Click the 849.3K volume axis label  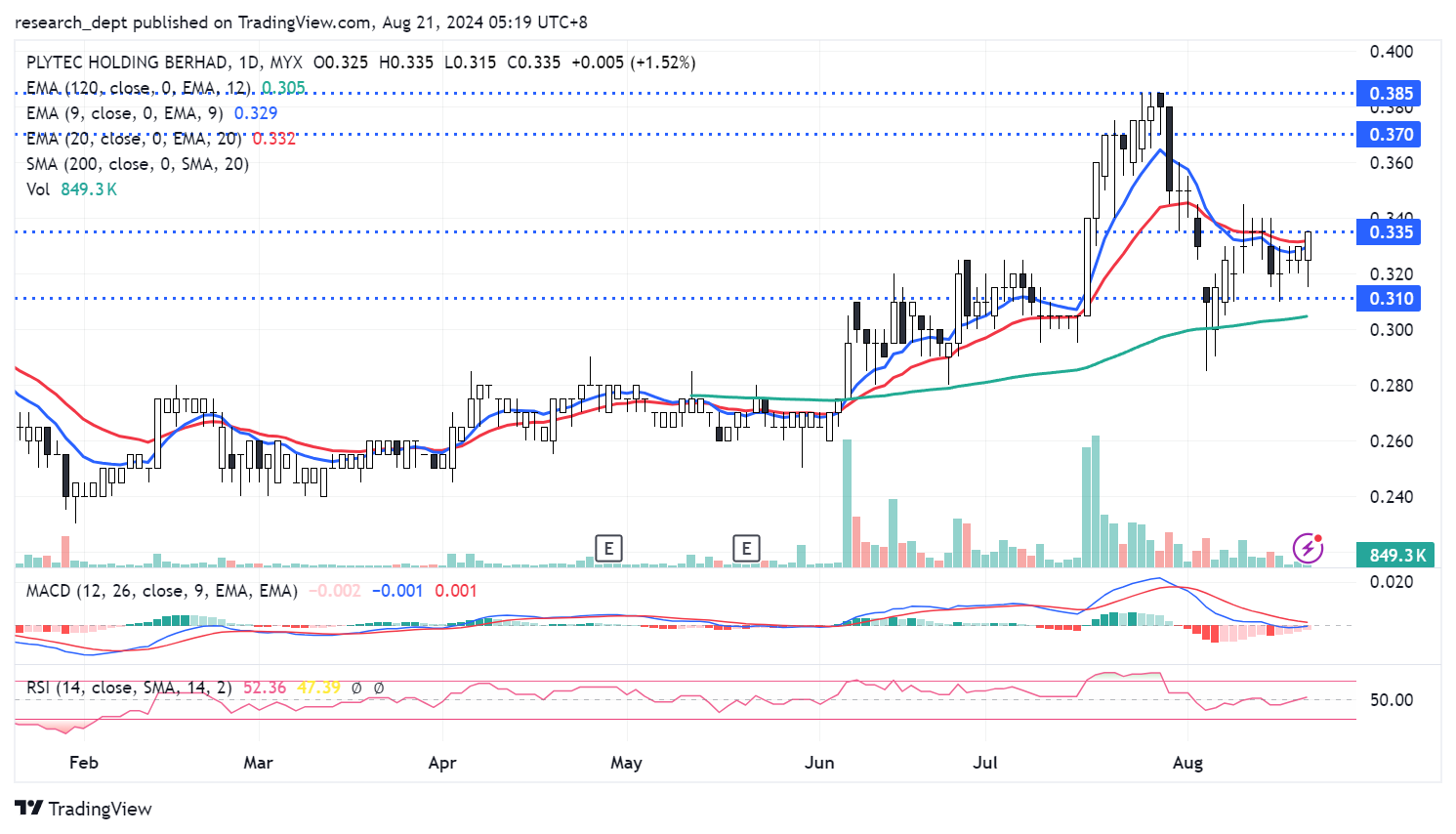1396,555
